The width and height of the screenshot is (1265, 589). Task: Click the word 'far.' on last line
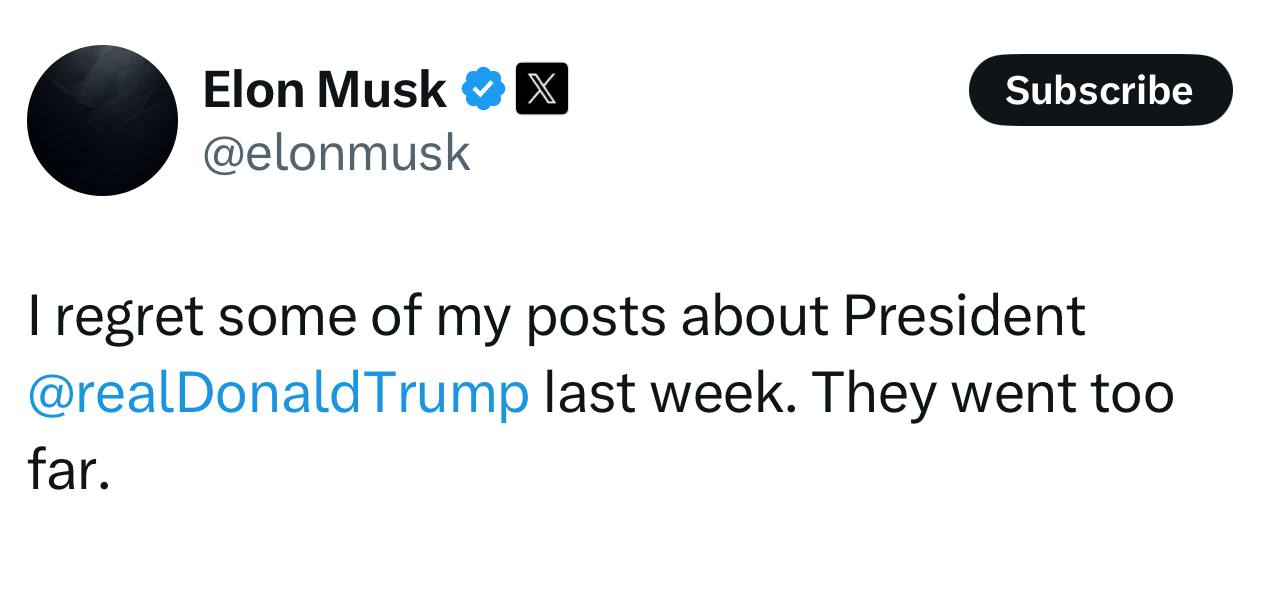click(x=67, y=470)
